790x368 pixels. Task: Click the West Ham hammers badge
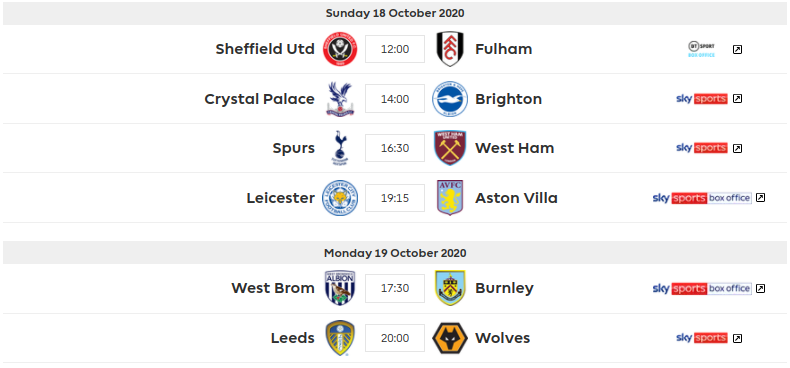click(450, 148)
